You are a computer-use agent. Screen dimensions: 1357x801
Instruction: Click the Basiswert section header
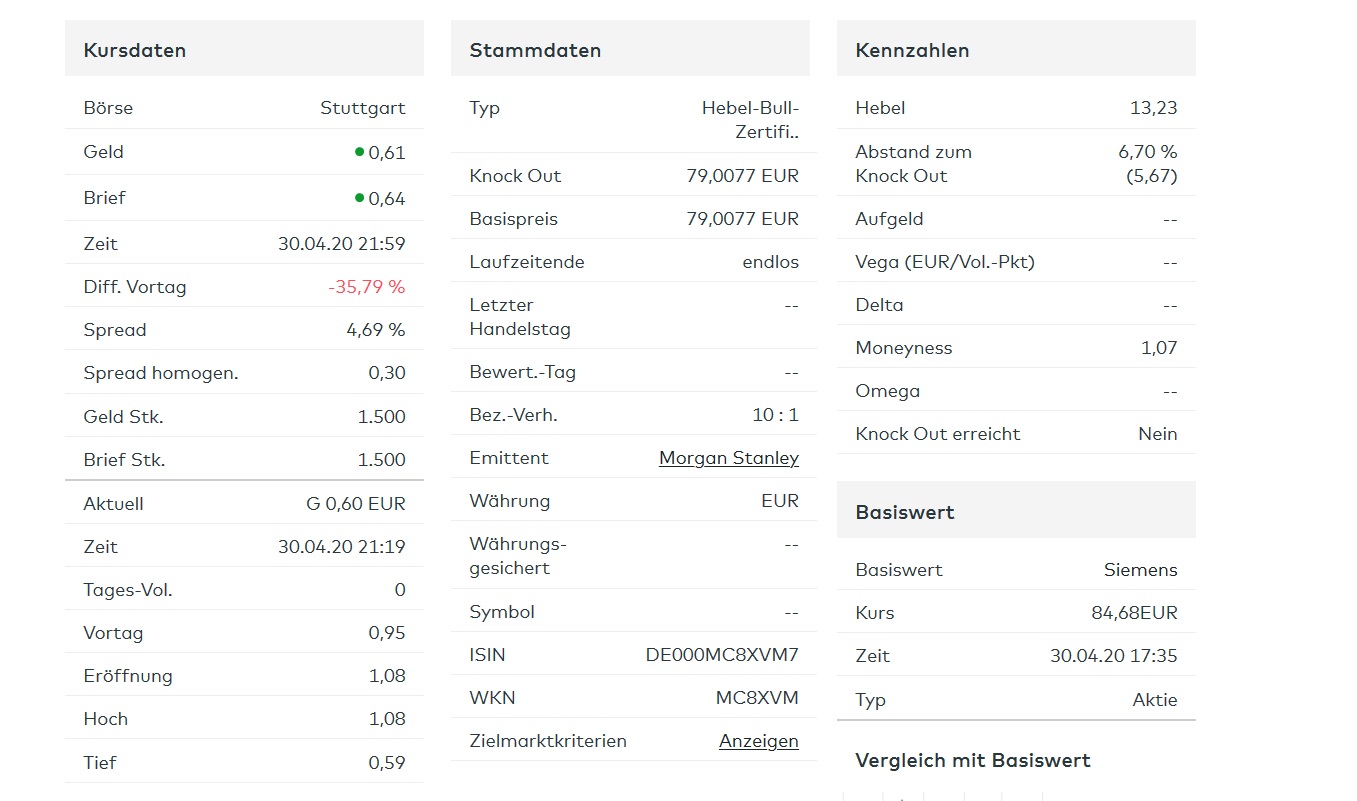tap(905, 512)
